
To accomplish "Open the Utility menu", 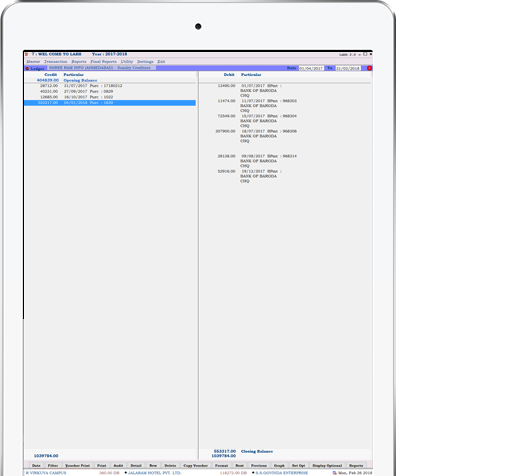I will click(x=127, y=62).
